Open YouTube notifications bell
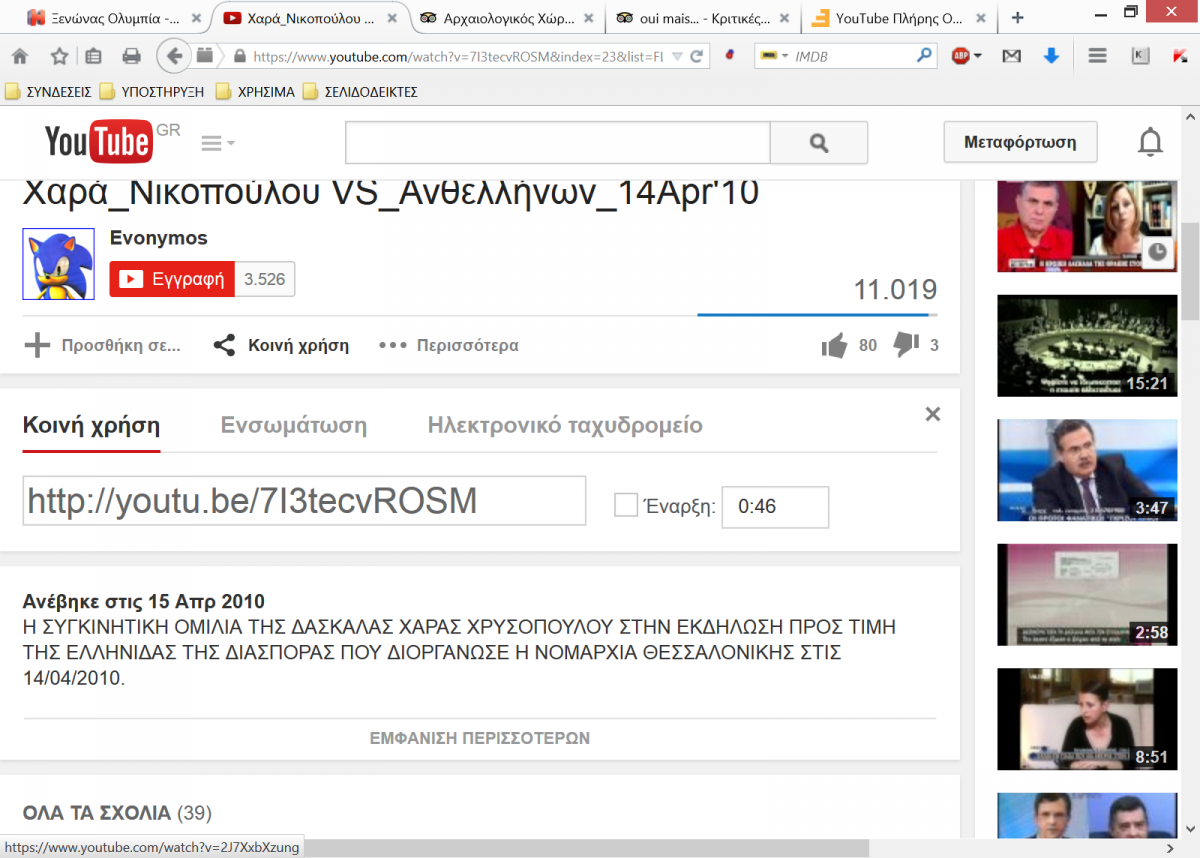Image resolution: width=1200 pixels, height=858 pixels. (1151, 143)
